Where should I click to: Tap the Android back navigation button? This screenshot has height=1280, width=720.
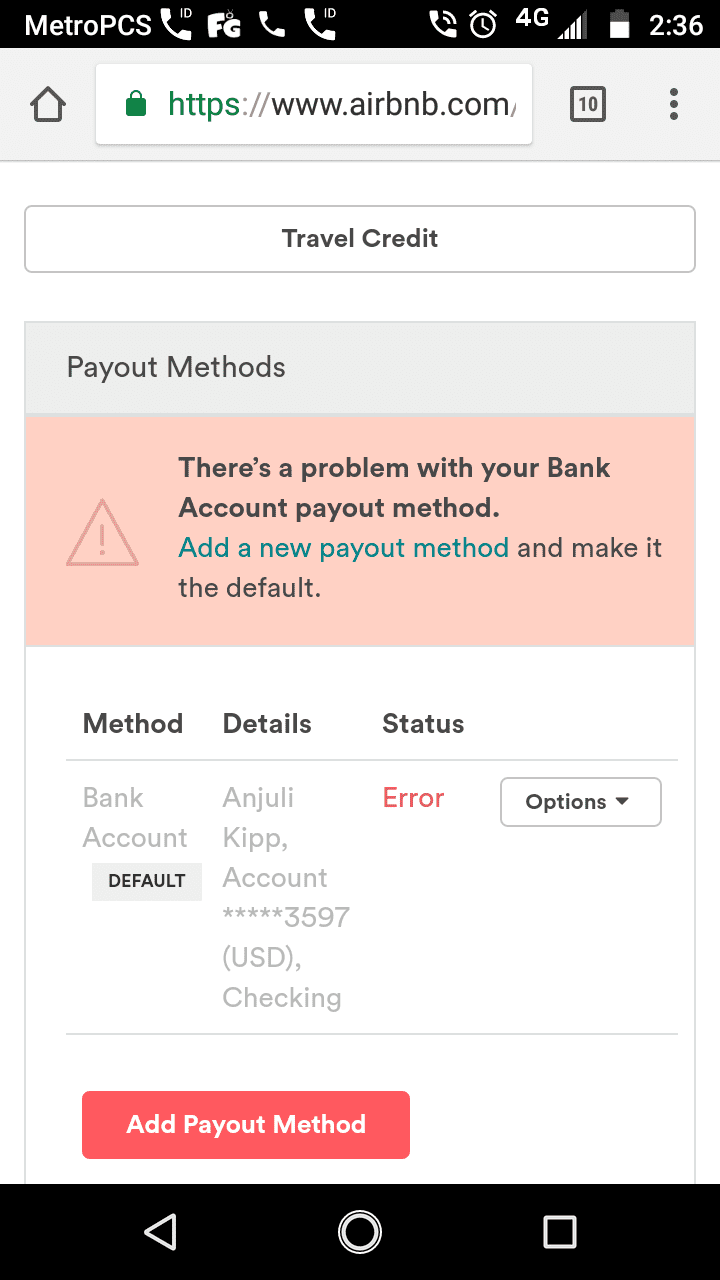[160, 1232]
